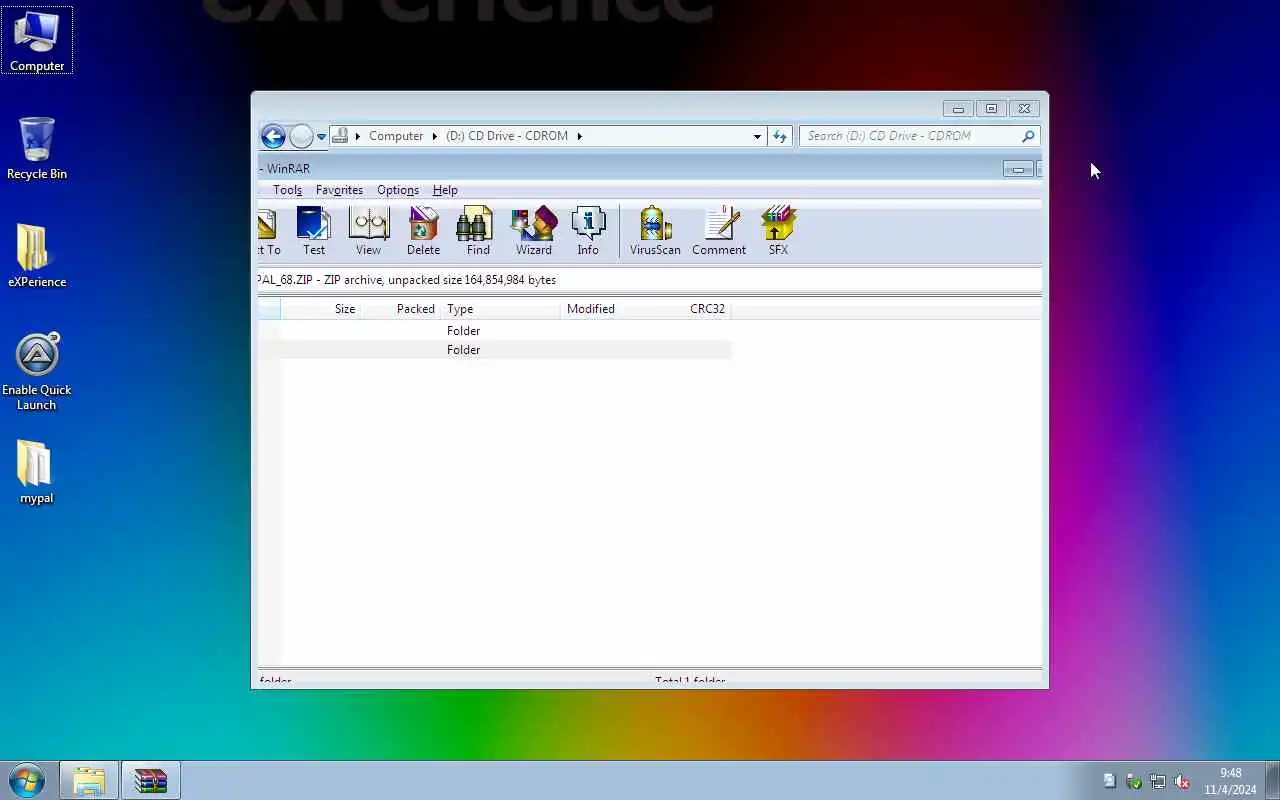Open the Computer desktop icon
1280x800 pixels.
[37, 40]
